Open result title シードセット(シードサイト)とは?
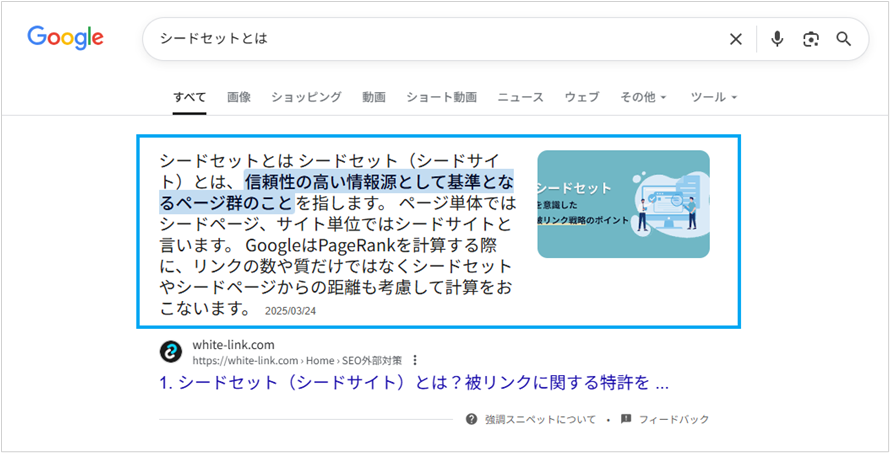Image resolution: width=890 pixels, height=453 pixels. point(414,384)
